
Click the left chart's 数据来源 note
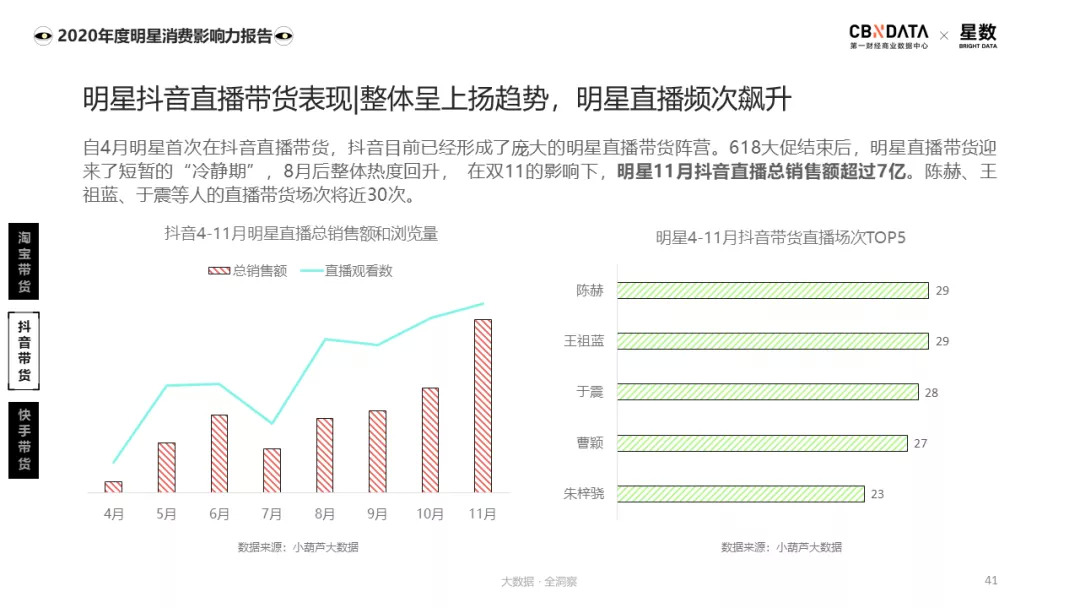click(x=298, y=547)
